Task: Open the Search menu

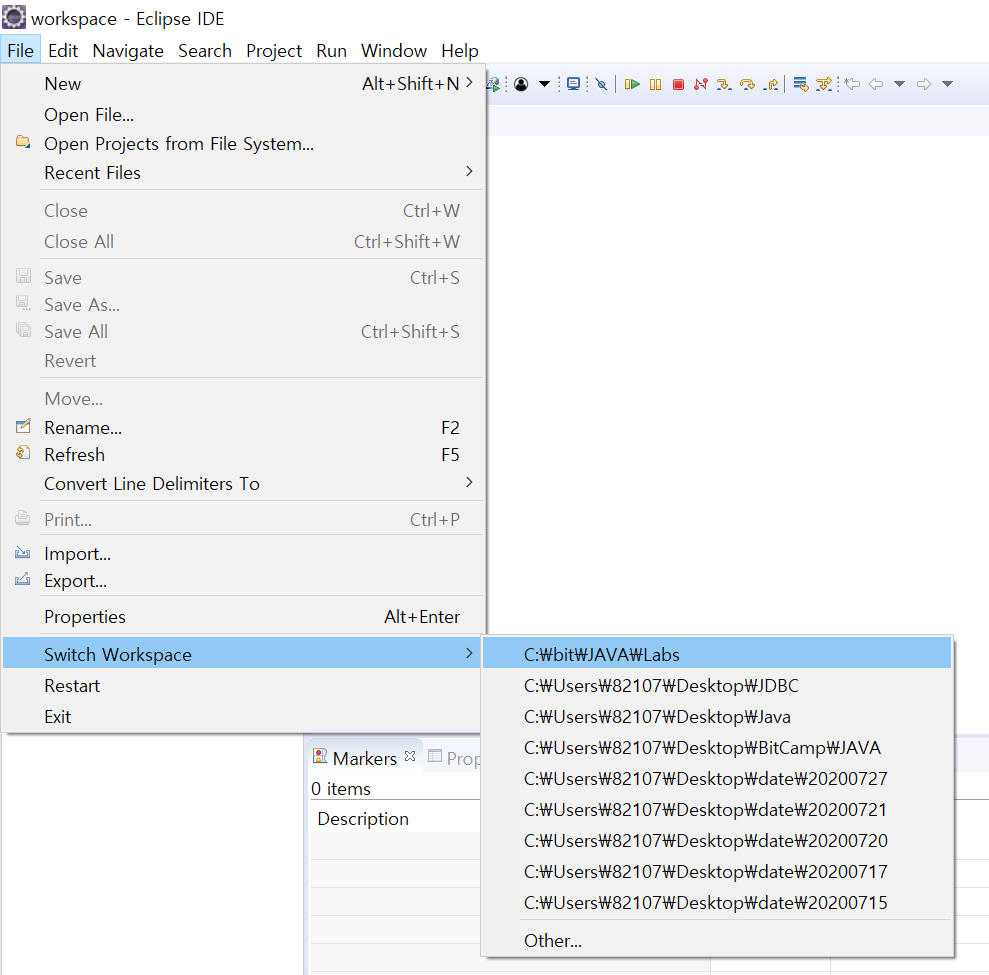Action: [205, 50]
